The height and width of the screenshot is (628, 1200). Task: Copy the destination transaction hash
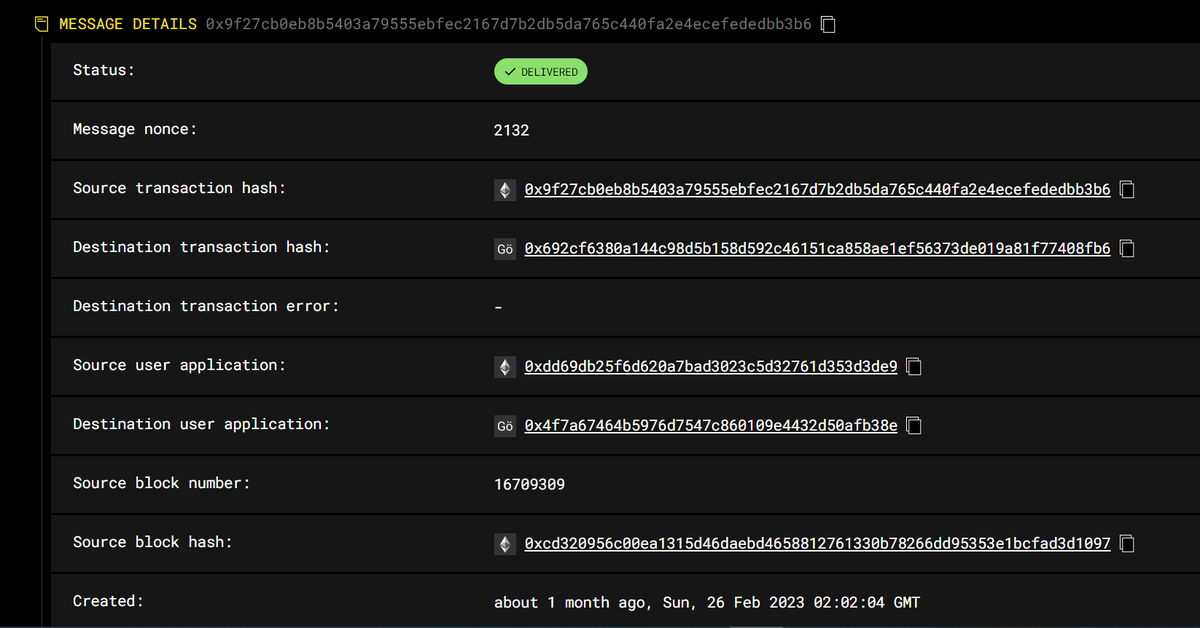click(1127, 248)
